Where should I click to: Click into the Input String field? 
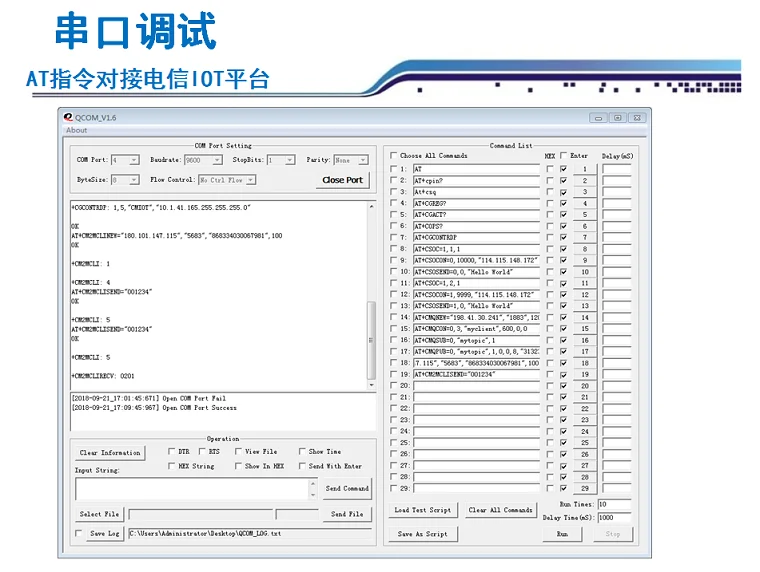point(191,489)
